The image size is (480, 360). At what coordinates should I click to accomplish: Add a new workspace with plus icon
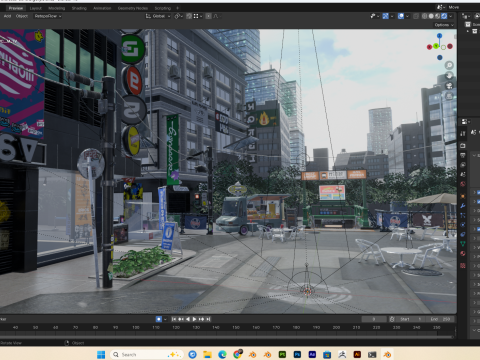tap(177, 8)
